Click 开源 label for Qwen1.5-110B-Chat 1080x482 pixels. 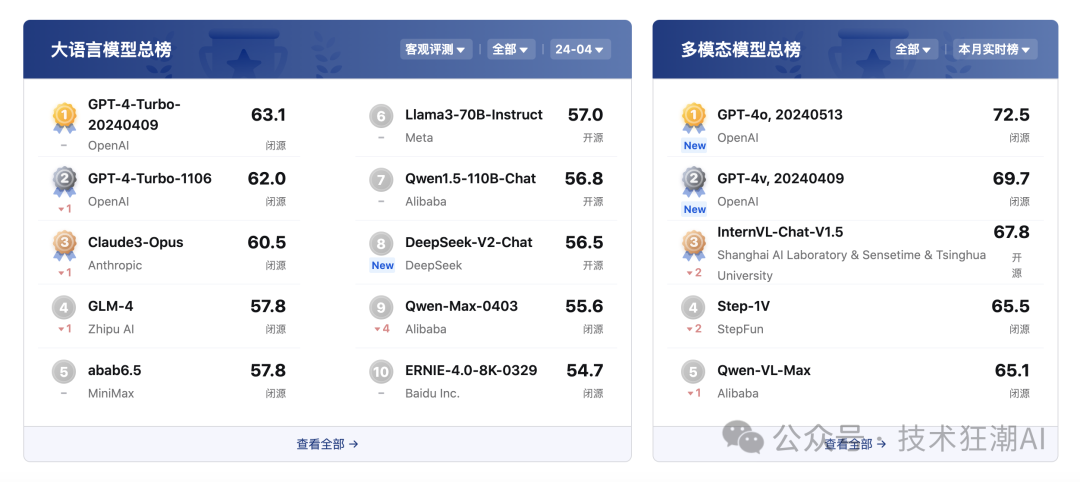click(593, 201)
